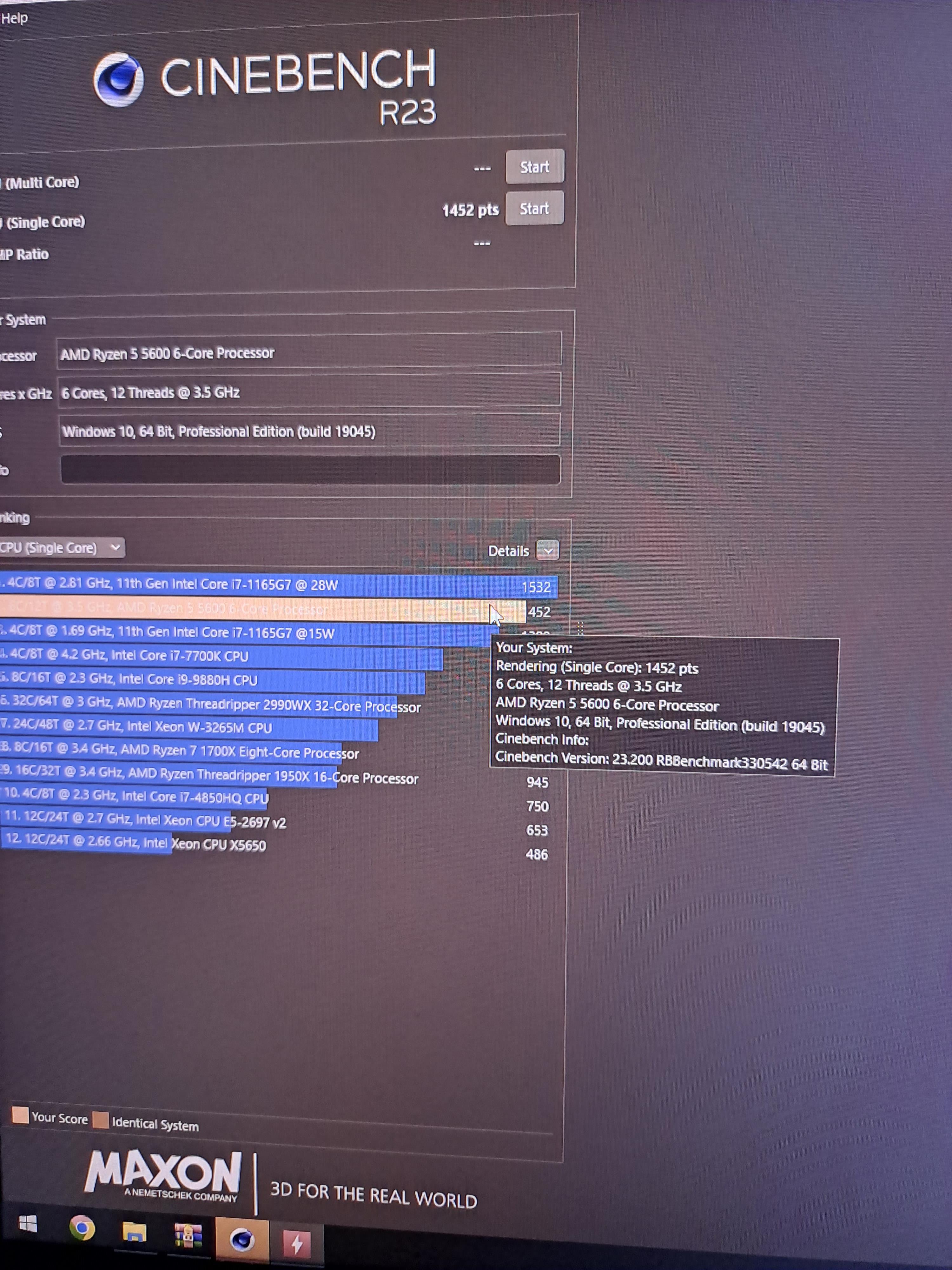Click the (Single Core) label
Viewport: 952px width, 1270px height.
tap(45, 222)
